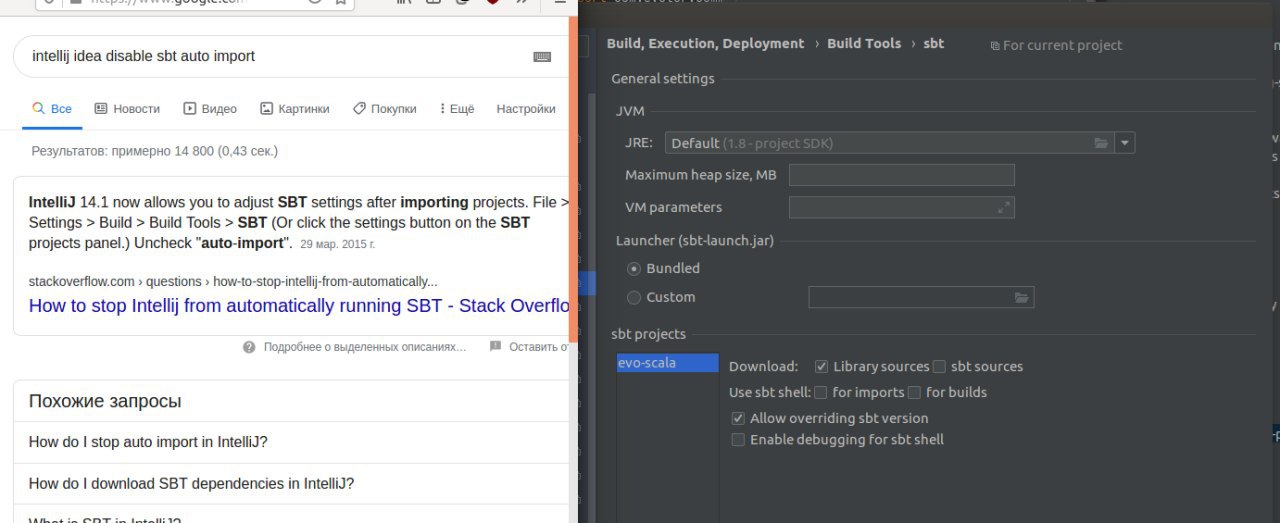Click 'Подробнее о выделенных описаниях' link
Screen dimensions: 1280x523
pyautogui.click(x=365, y=347)
